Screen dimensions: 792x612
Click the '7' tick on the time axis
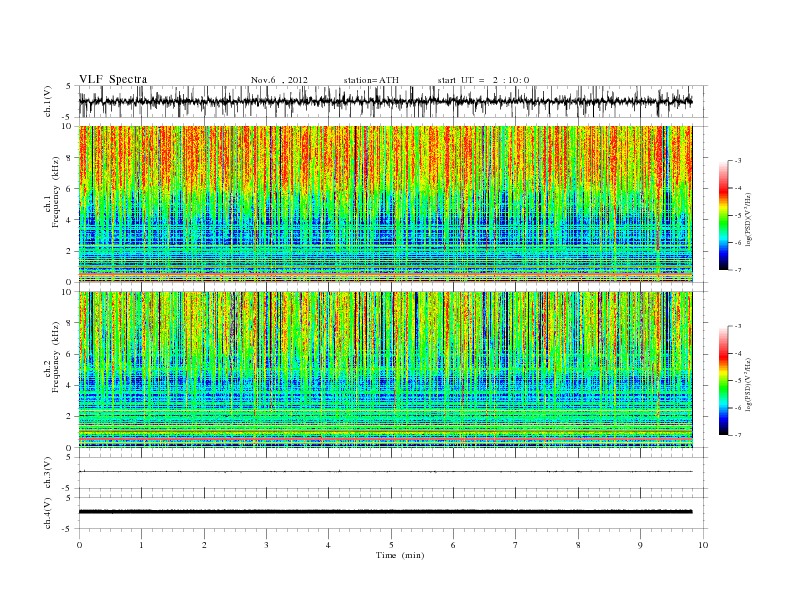(x=516, y=545)
